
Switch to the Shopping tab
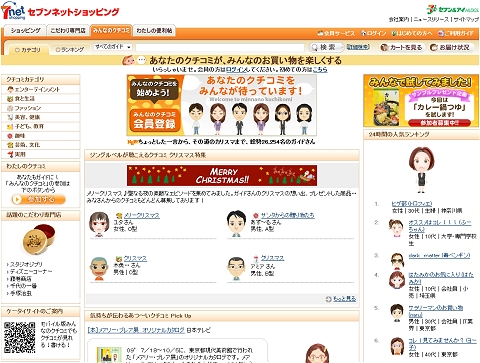(26, 30)
